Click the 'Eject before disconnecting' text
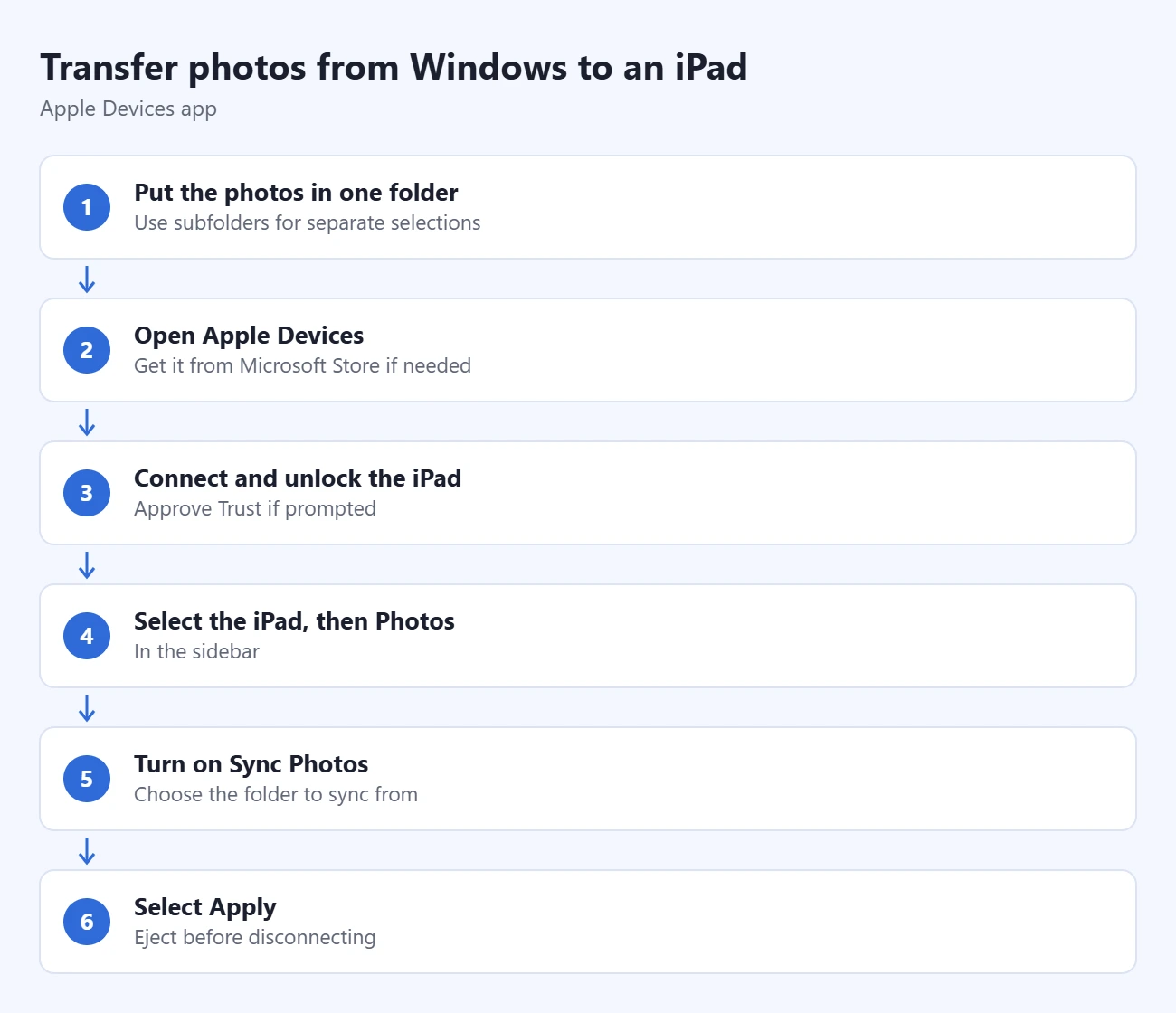This screenshot has height=1013, width=1176. point(255,937)
